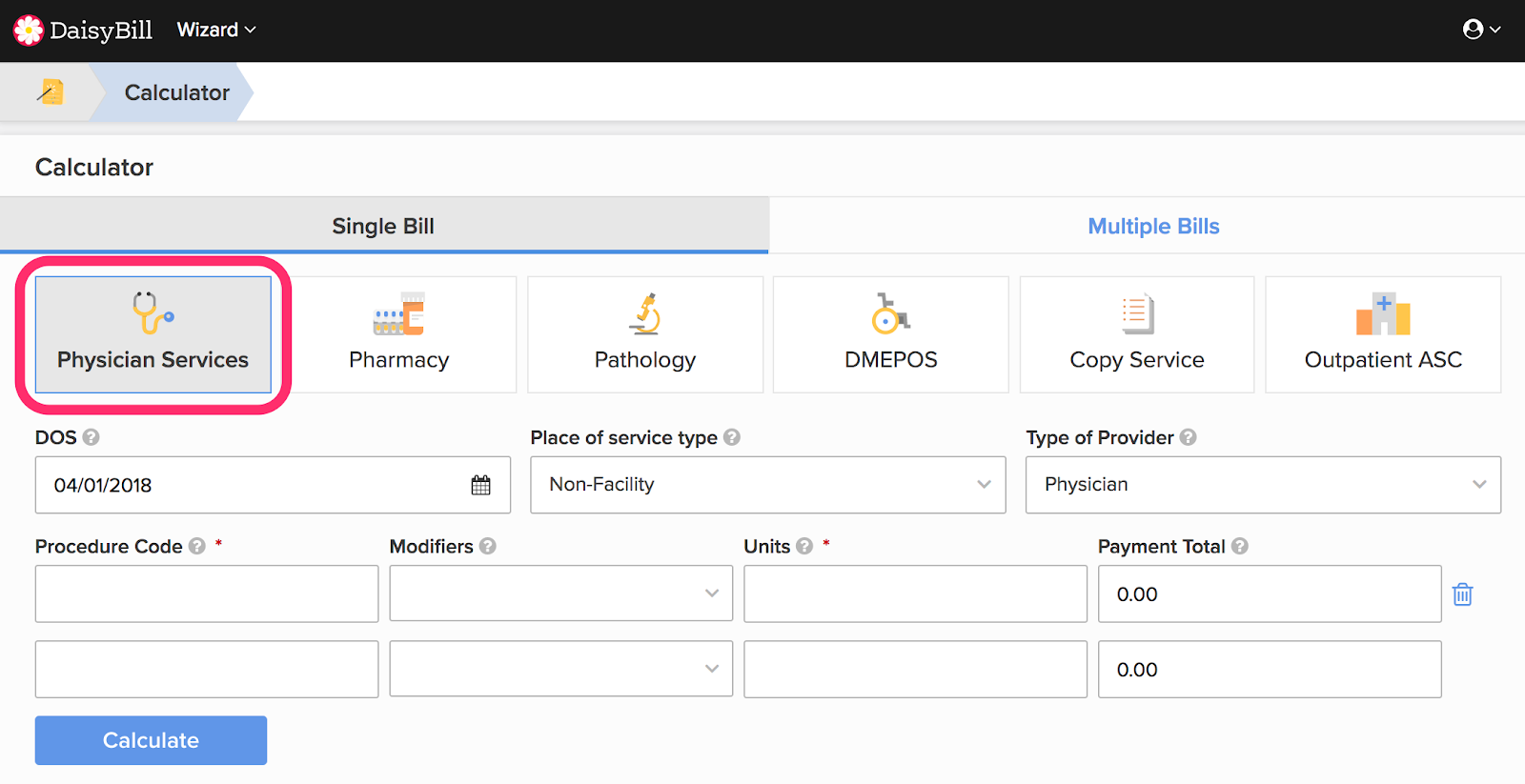
Task: Click help icon next to DOS
Action: [91, 437]
